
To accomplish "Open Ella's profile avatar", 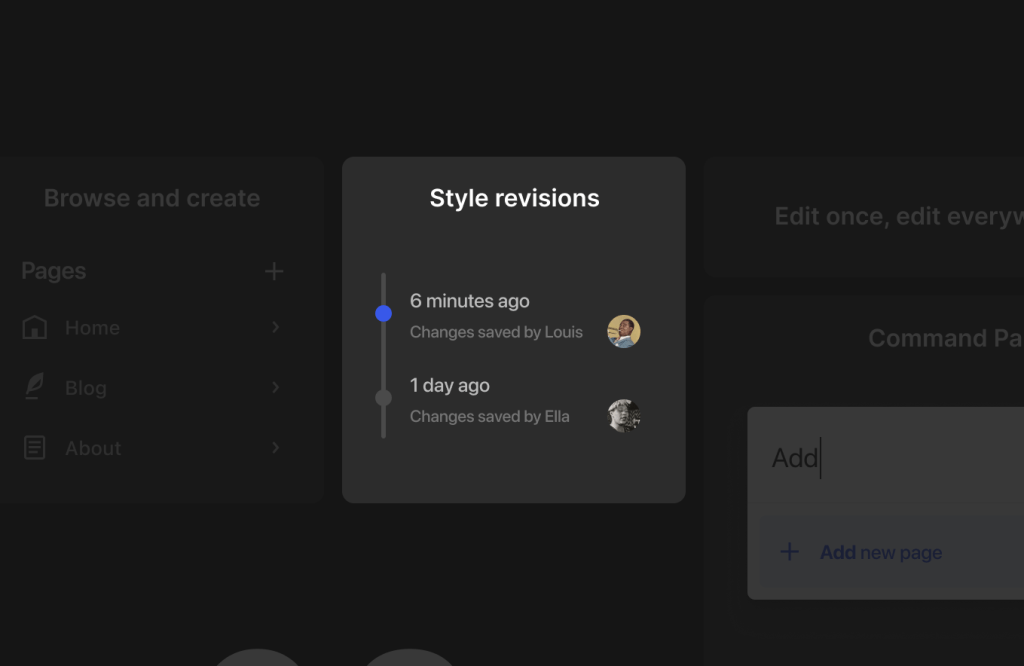I will [623, 415].
